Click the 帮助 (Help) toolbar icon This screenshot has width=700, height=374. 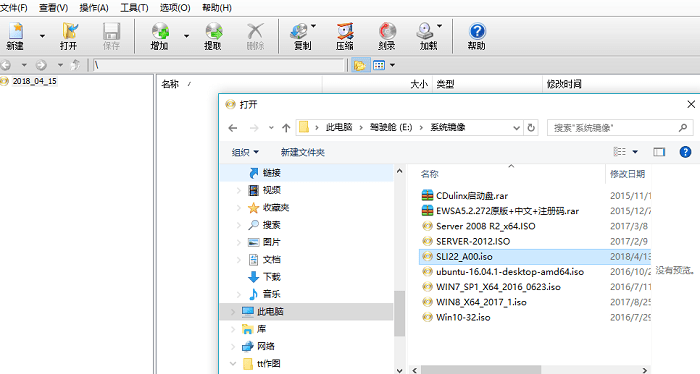(x=477, y=36)
